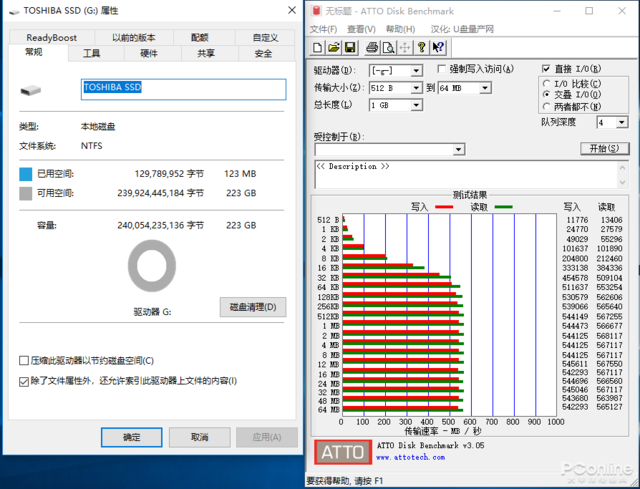The width and height of the screenshot is (640, 489).
Task: Click the OK button in properties dialog
Action: tap(131, 438)
